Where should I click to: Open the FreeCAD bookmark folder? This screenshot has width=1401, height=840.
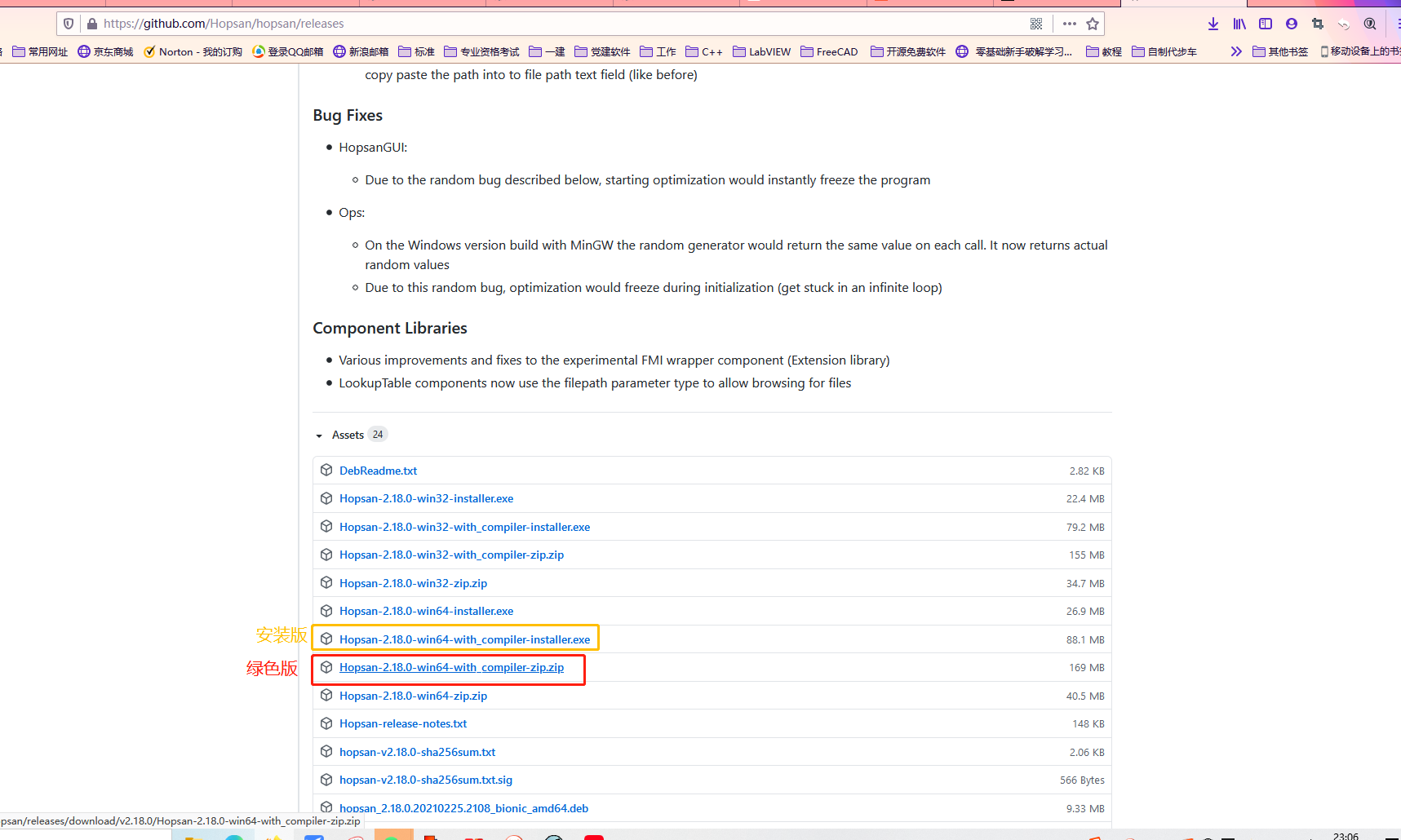coord(829,51)
